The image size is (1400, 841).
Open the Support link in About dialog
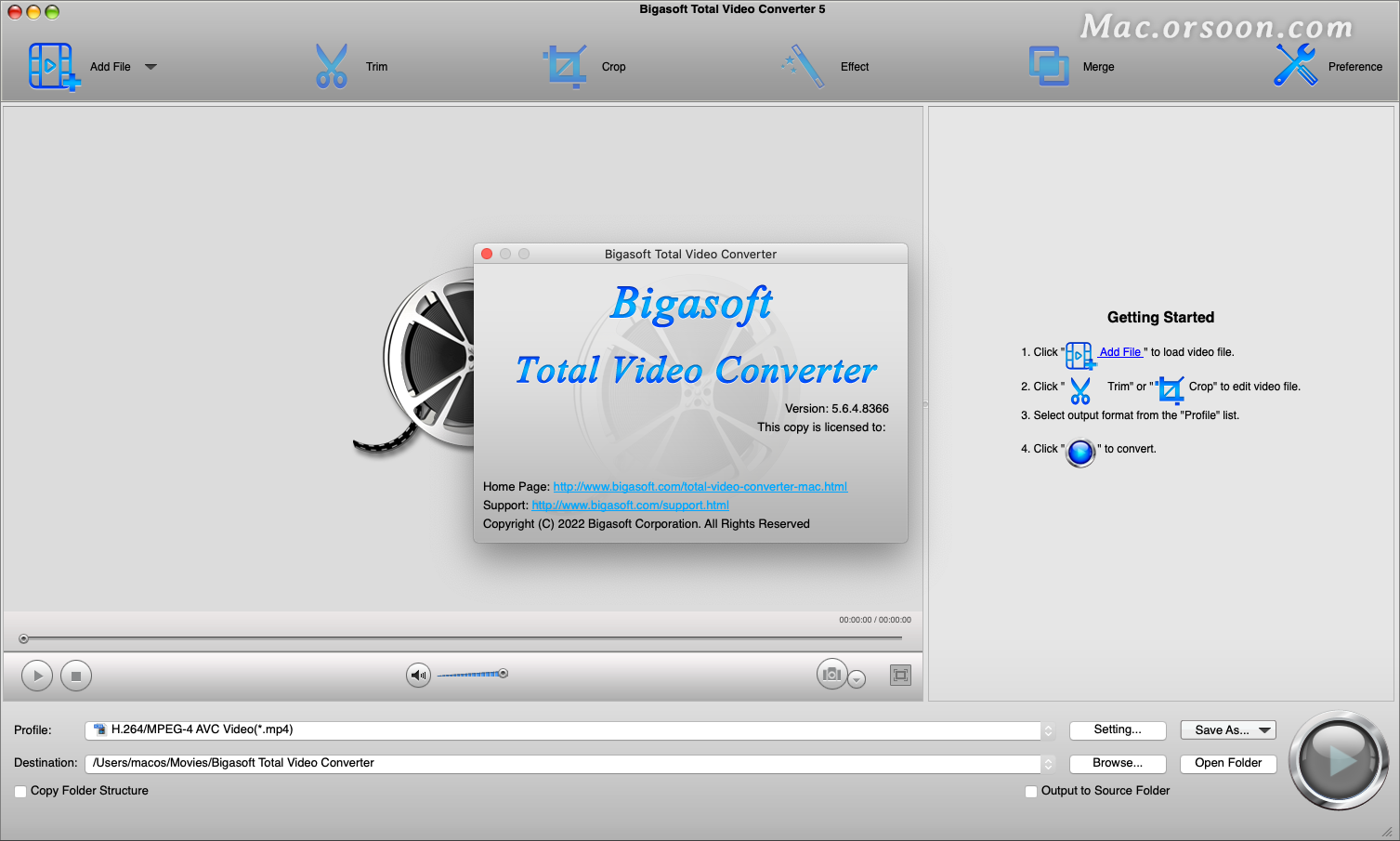[630, 506]
